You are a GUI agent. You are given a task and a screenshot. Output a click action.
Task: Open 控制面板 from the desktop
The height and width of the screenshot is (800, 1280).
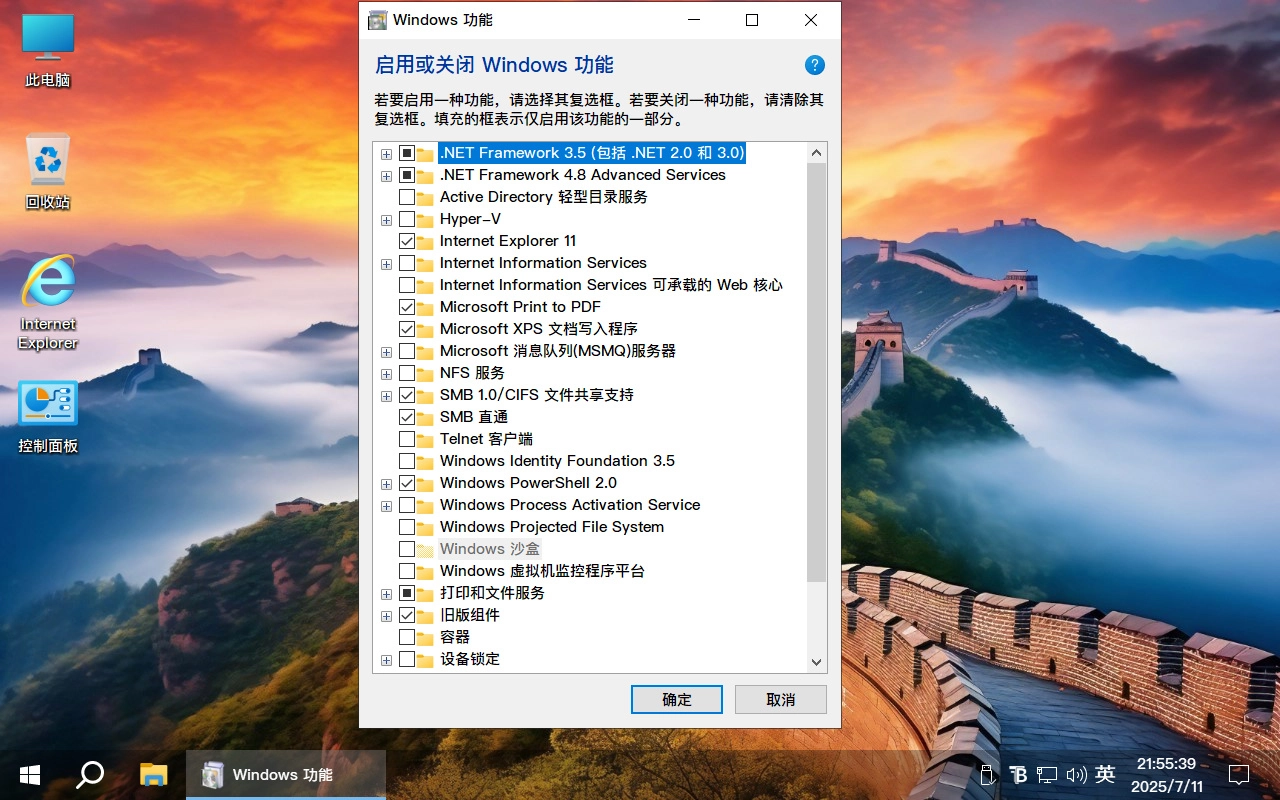(47, 404)
